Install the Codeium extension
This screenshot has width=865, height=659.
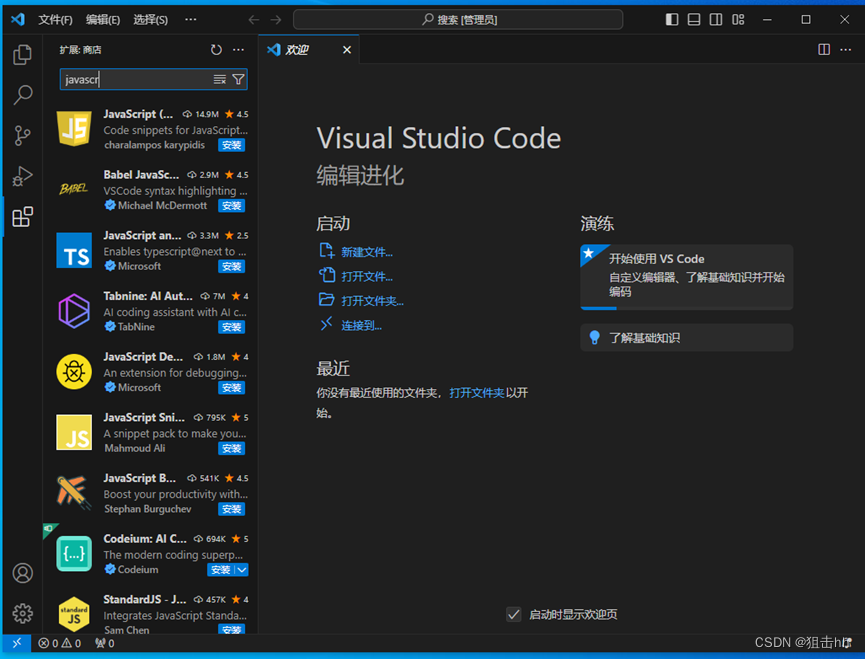pos(221,570)
